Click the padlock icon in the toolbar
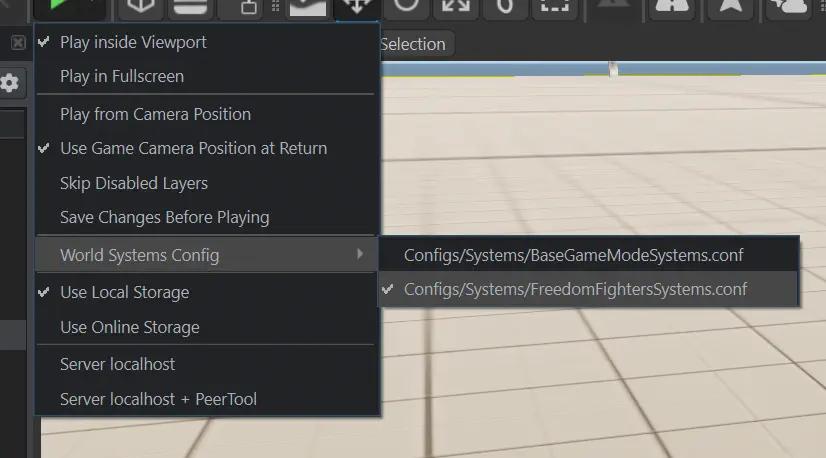The height and width of the screenshot is (458, 826). (x=249, y=6)
